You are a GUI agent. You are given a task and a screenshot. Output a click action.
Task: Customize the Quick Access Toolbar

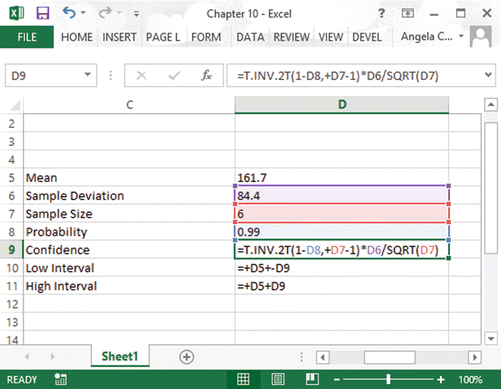(136, 14)
